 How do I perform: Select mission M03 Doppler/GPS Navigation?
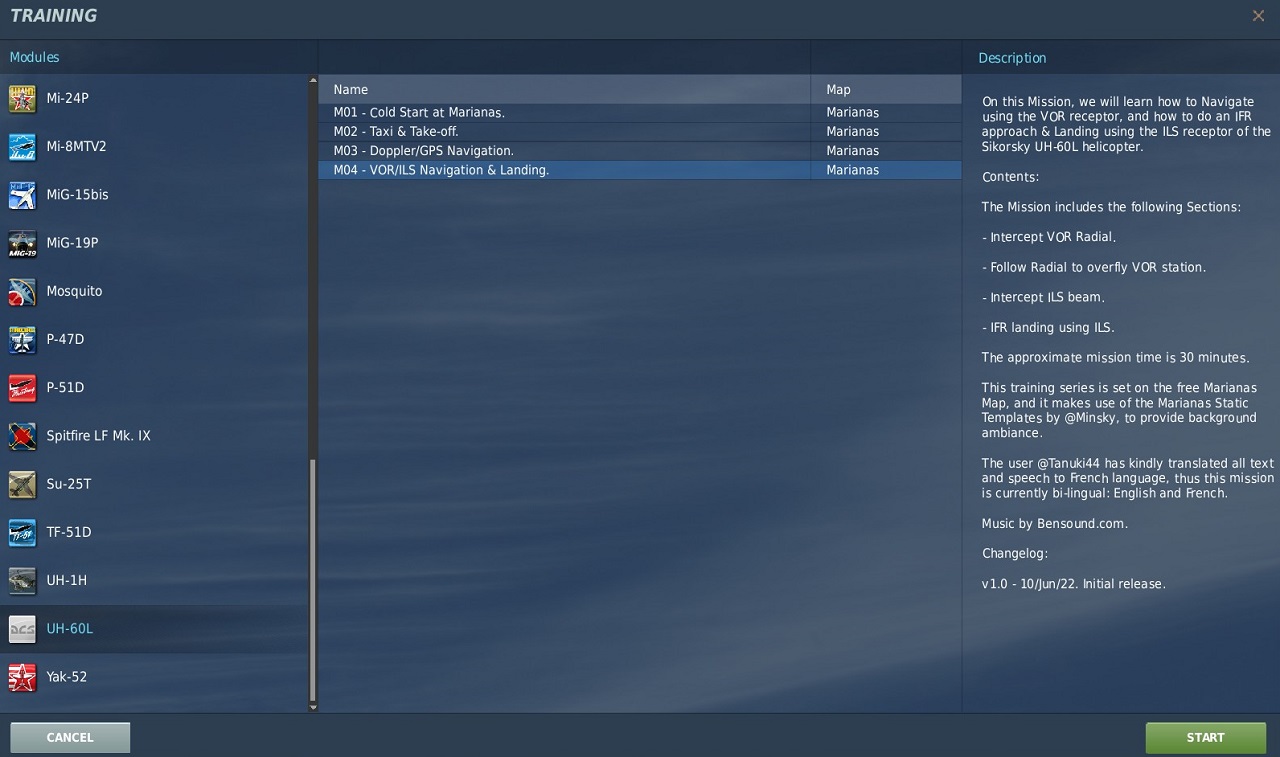[423, 150]
